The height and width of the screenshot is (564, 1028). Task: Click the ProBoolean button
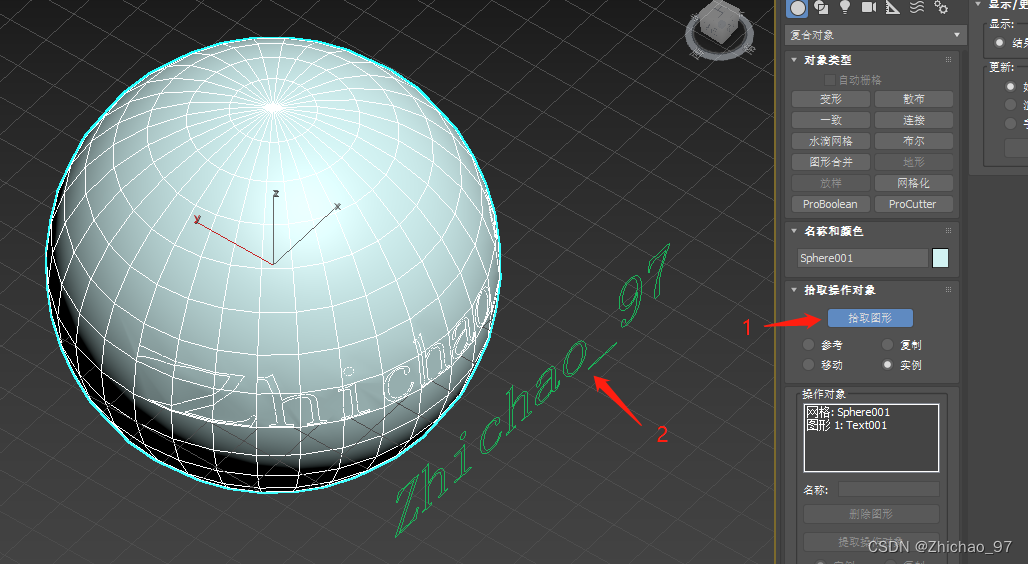(x=831, y=204)
